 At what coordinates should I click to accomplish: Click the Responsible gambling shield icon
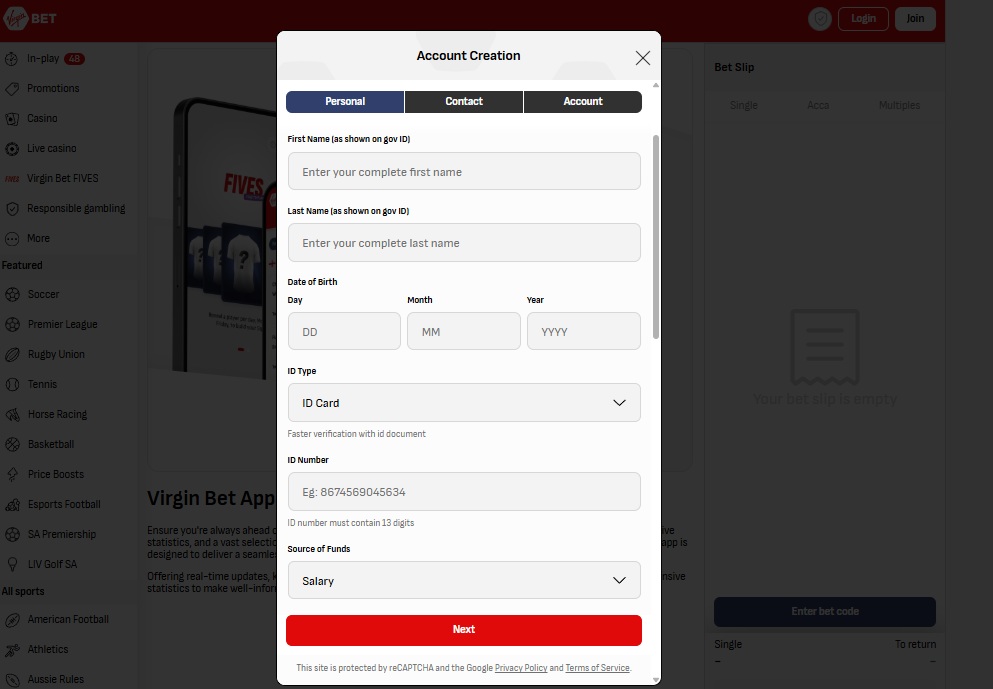click(12, 209)
